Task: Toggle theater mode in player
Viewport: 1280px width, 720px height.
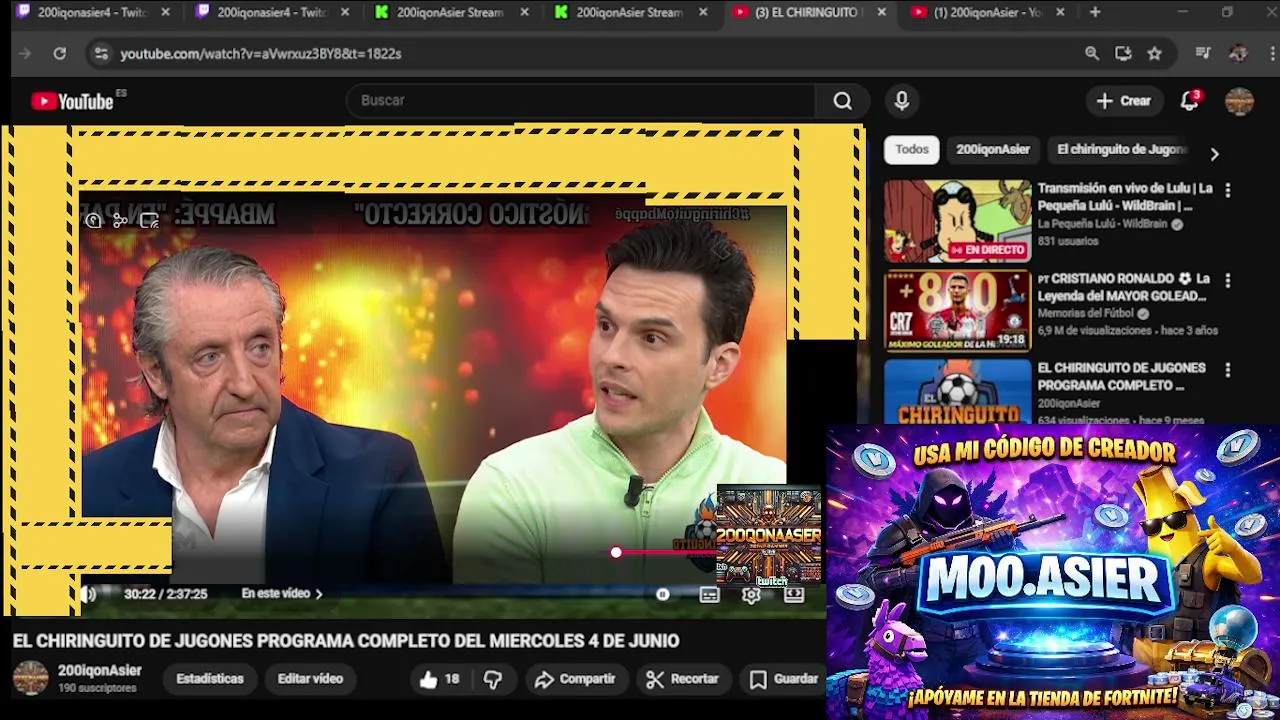Action: point(794,594)
